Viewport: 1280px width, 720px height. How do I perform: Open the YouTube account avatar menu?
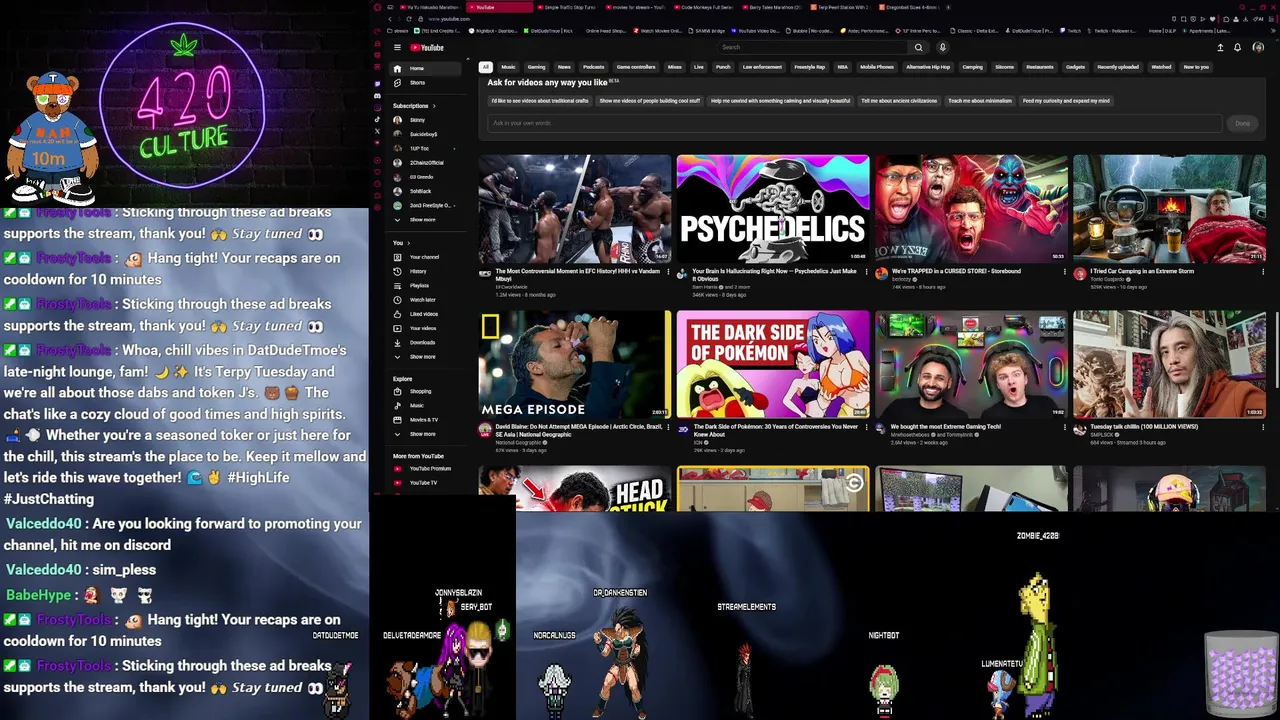[1258, 47]
